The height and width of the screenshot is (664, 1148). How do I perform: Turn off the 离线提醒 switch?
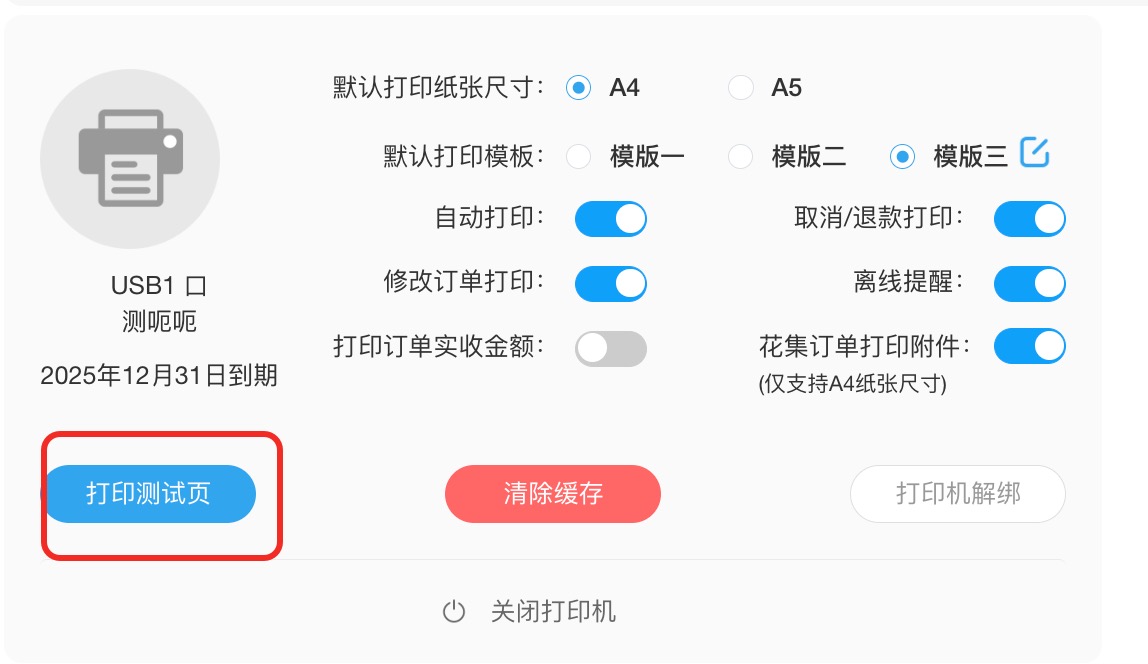[x=1029, y=283]
